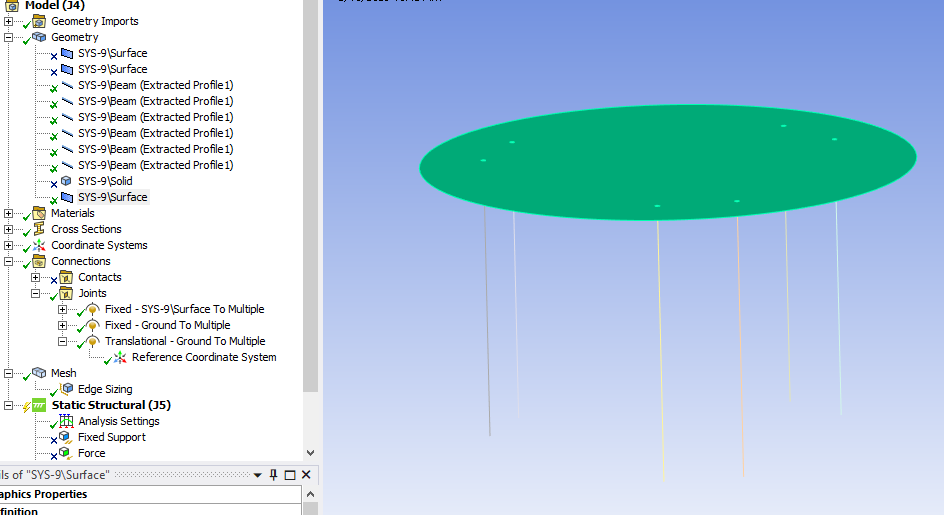This screenshot has height=515, width=944.
Task: Select the SYS-9\Solid body icon
Action: 66,181
